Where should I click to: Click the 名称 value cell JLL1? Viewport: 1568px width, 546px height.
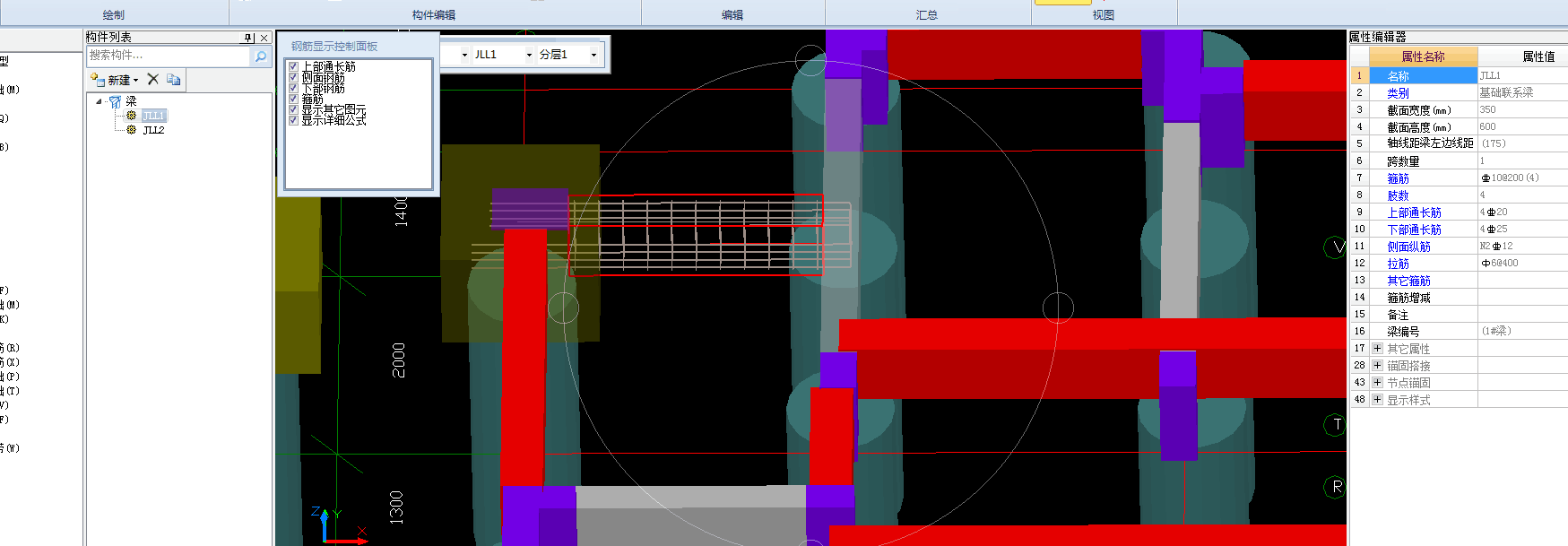tap(1522, 76)
